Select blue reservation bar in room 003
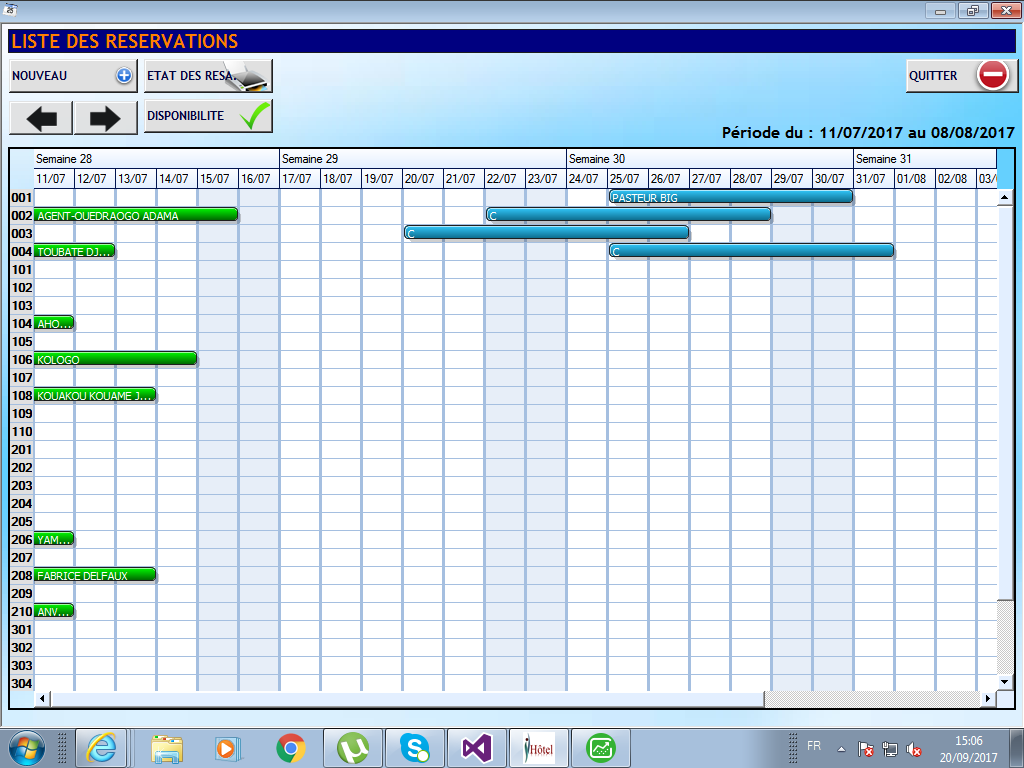The width and height of the screenshot is (1024, 768). click(547, 232)
